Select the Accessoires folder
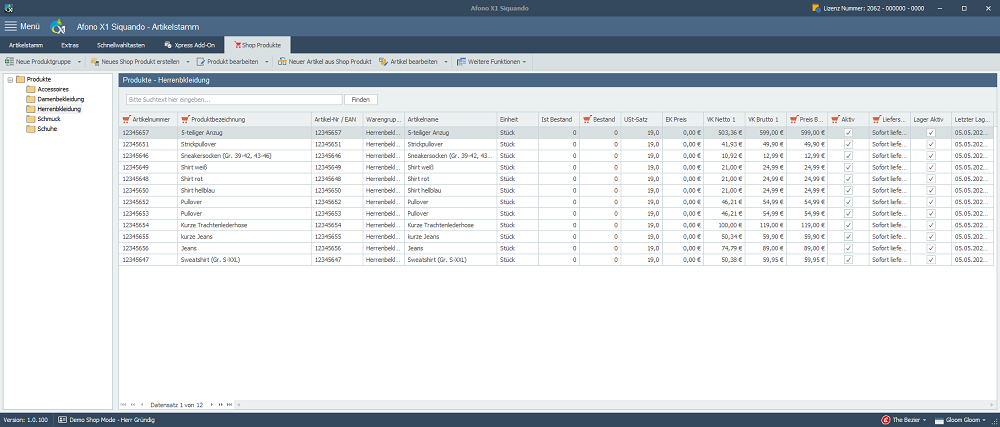Viewport: 1000px width, 427px height. pos(47,89)
